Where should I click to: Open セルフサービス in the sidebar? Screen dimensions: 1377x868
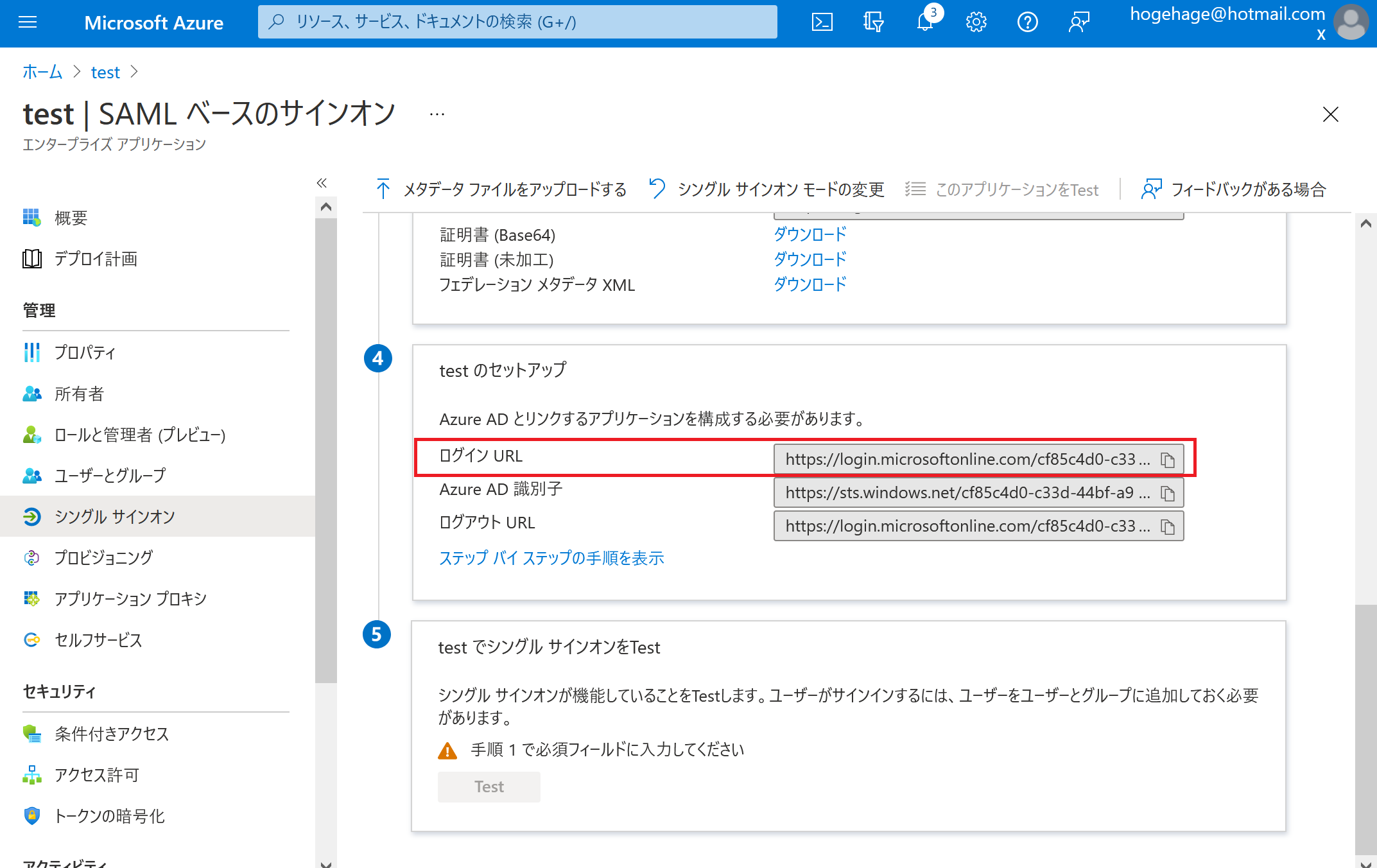[157, 640]
